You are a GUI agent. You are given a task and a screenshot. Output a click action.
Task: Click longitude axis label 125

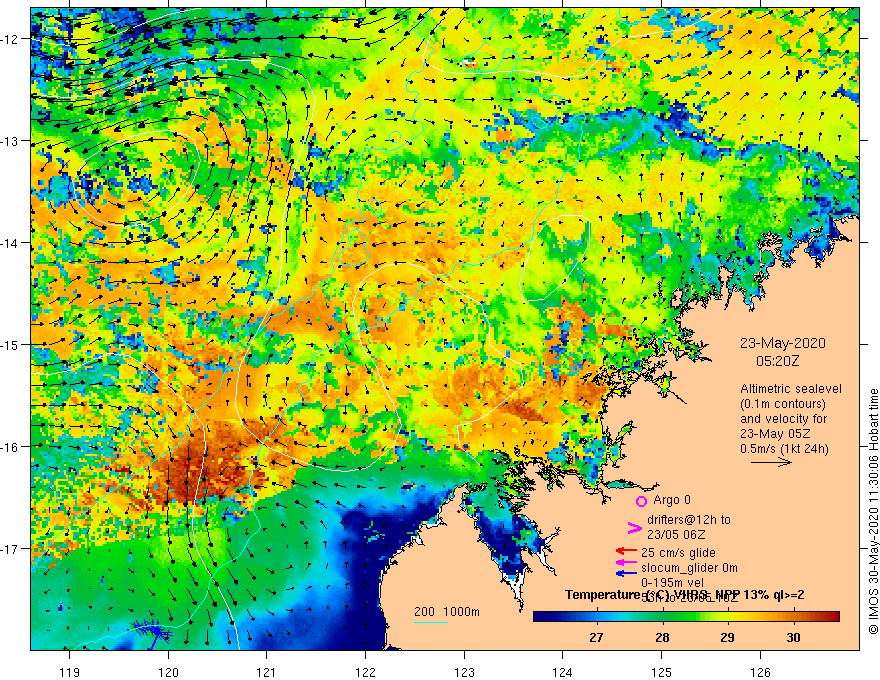(x=661, y=672)
